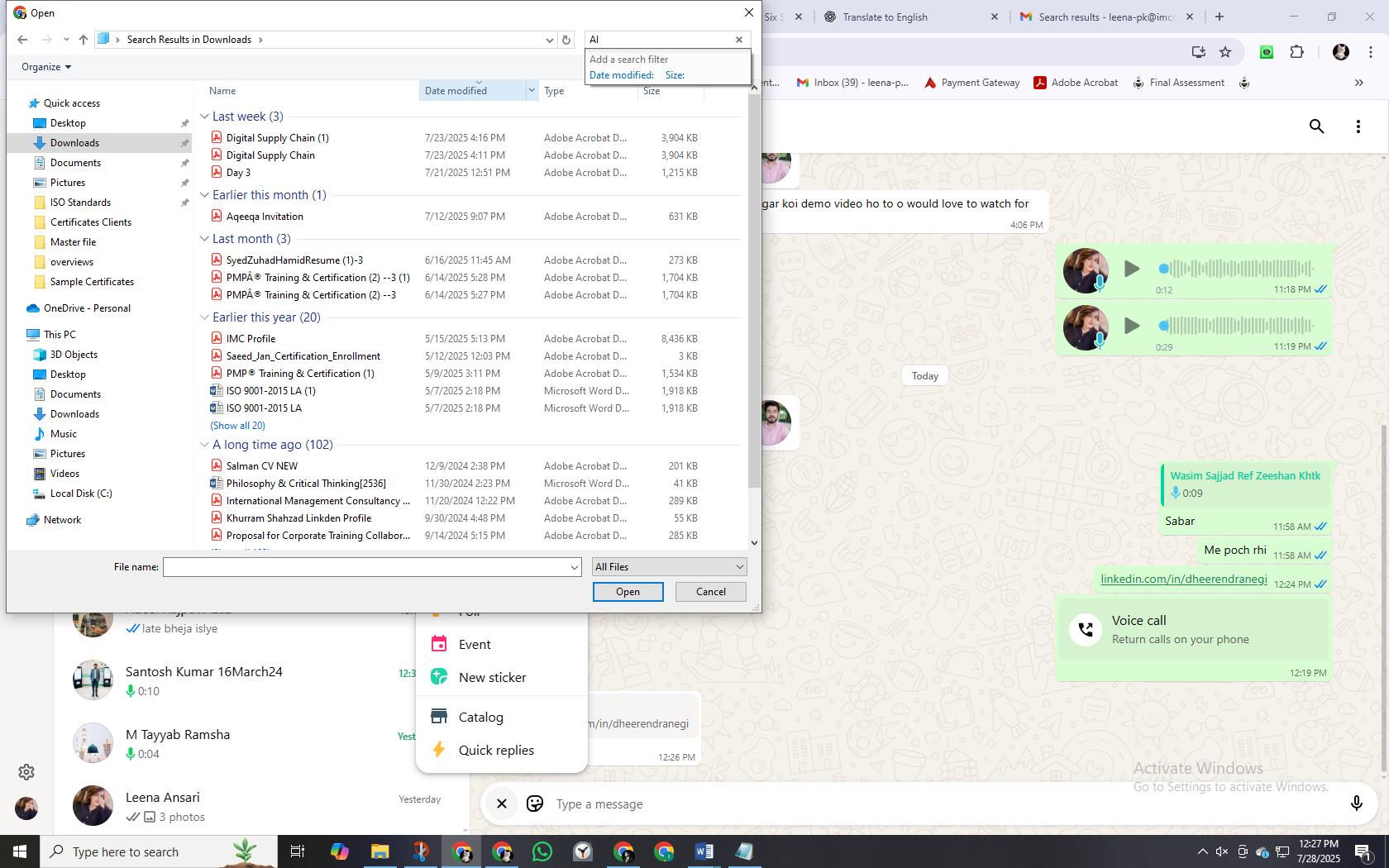Sort files by Type column

pos(554,91)
